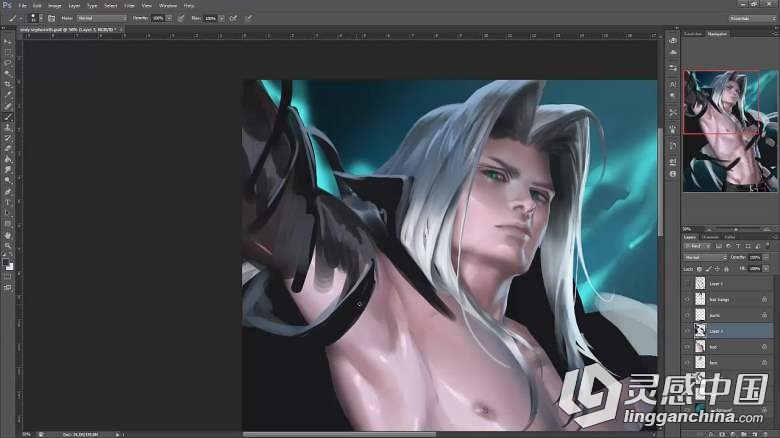Select the Eraser tool

tap(7, 149)
